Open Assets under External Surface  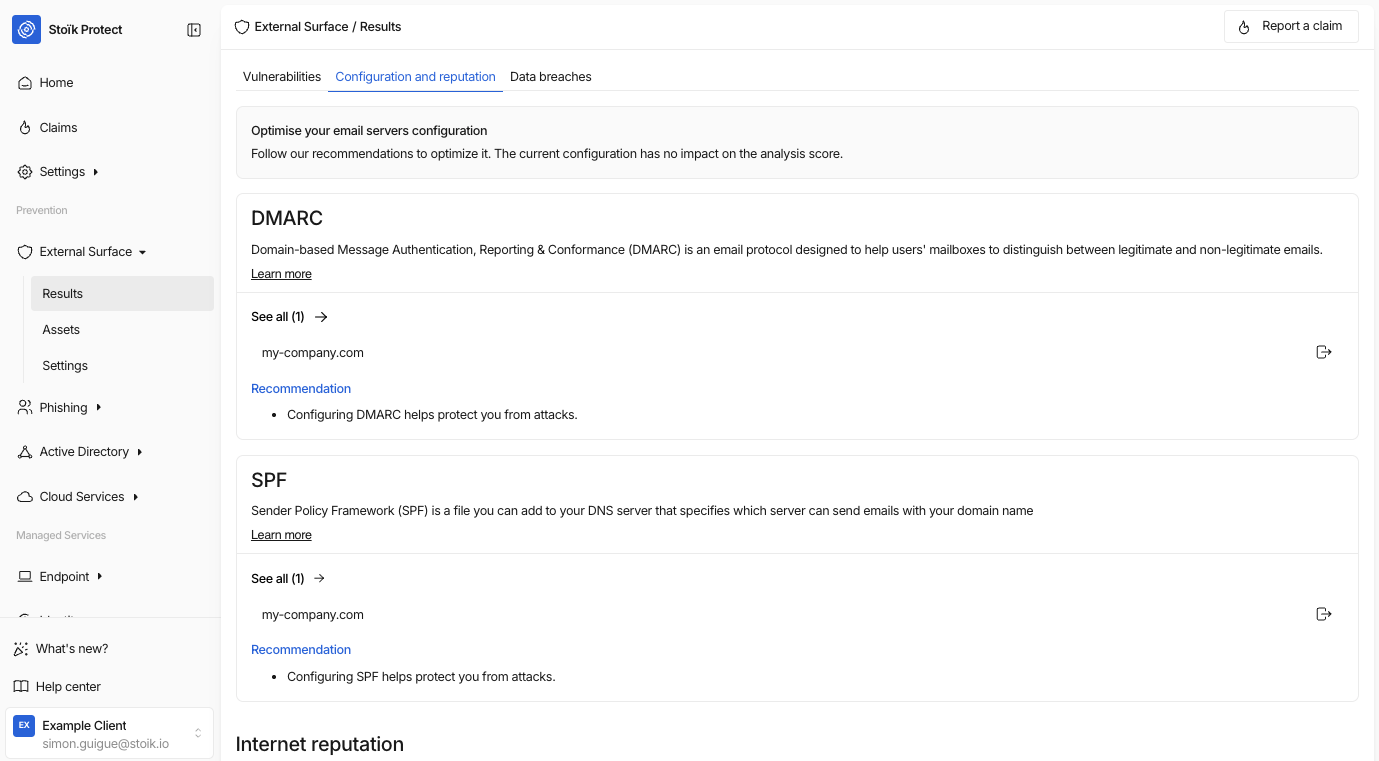tap(61, 330)
